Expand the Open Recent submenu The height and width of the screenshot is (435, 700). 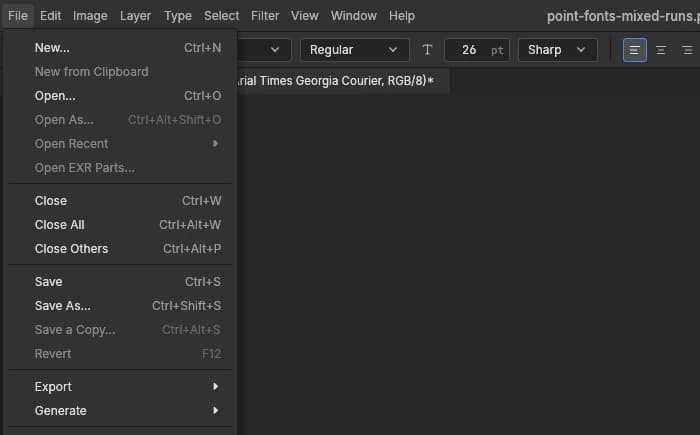tap(120, 144)
